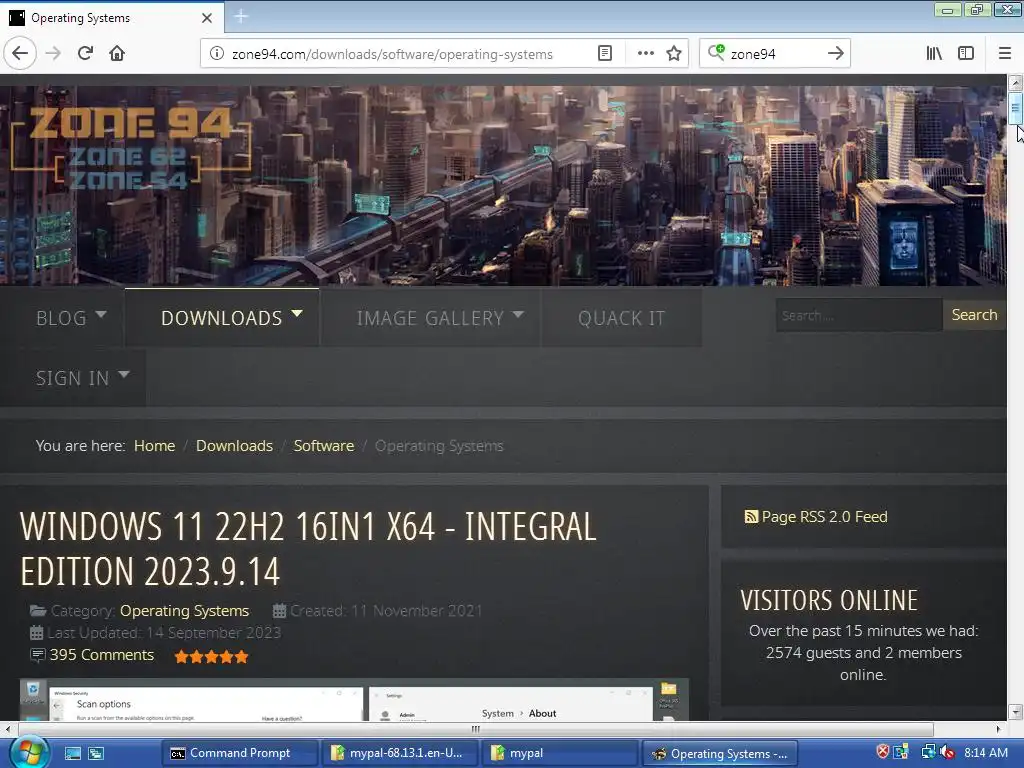Click the zone94 browser search box
1024x768 pixels.
coord(774,54)
